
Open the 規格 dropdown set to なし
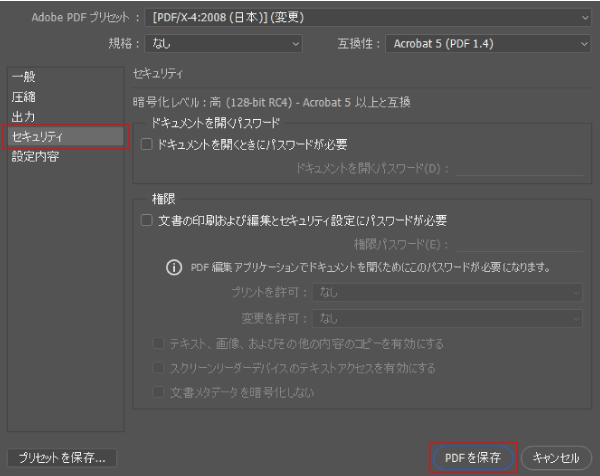click(223, 44)
